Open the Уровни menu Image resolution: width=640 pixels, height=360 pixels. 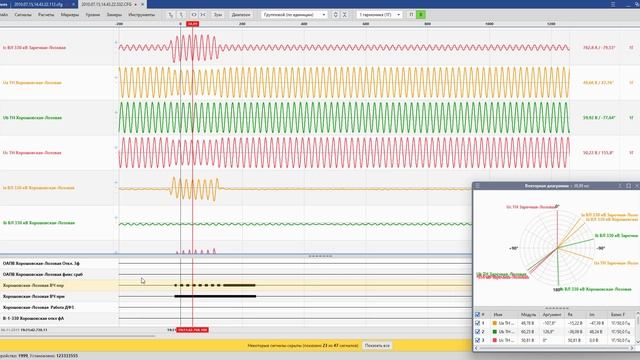coord(93,15)
